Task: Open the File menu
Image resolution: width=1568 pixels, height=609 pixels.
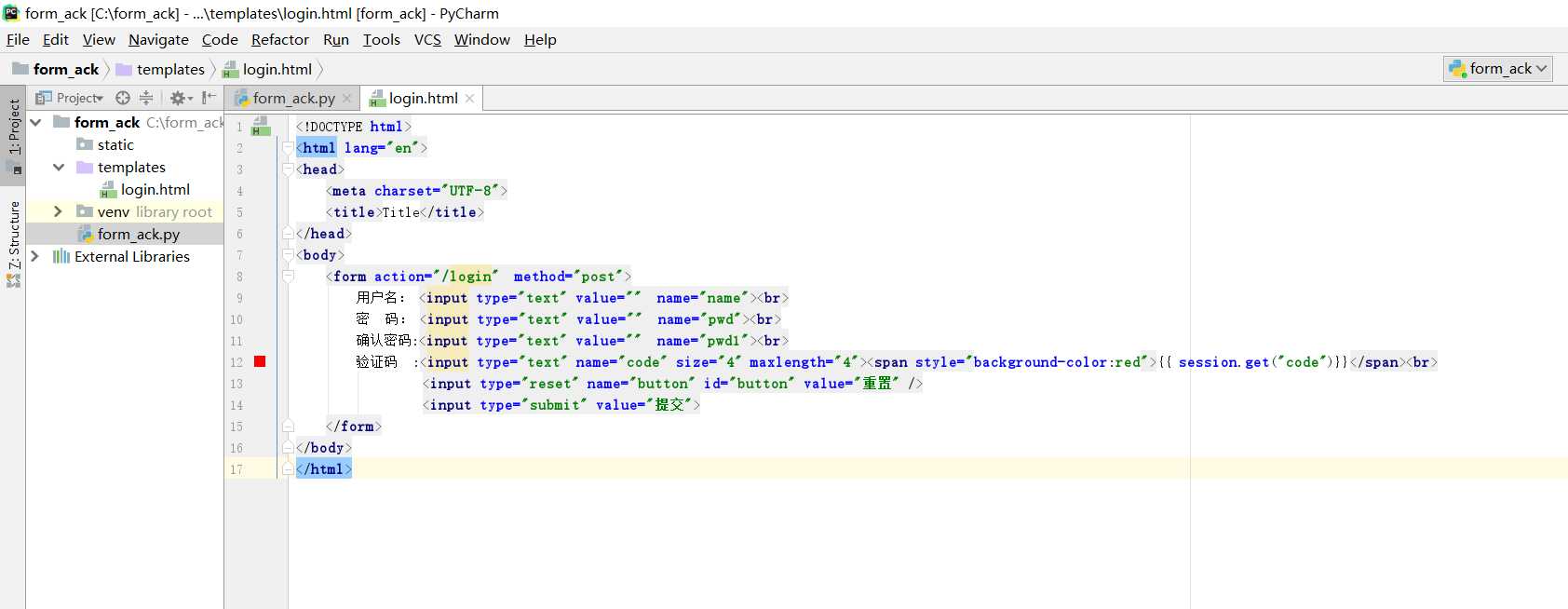Action: [x=18, y=39]
